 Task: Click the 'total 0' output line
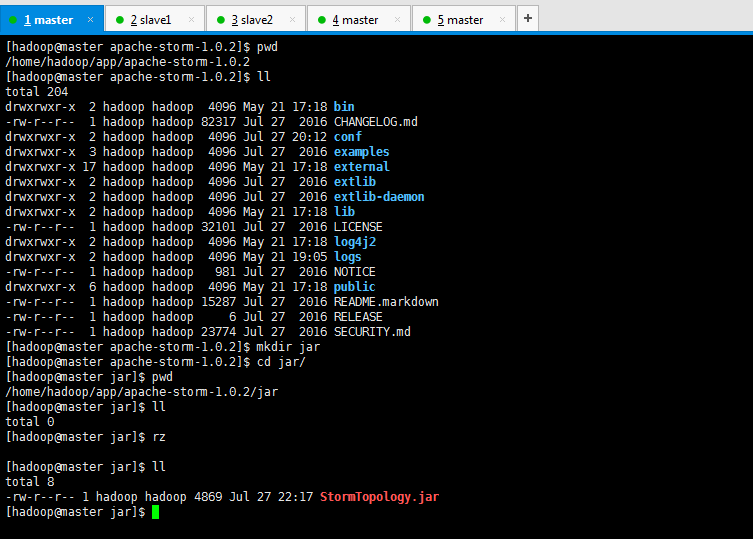(x=30, y=422)
